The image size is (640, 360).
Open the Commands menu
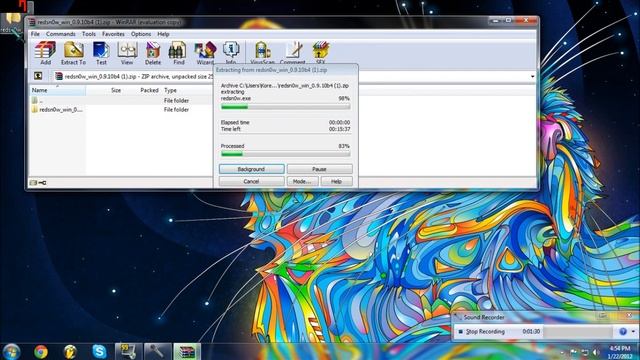pos(60,34)
